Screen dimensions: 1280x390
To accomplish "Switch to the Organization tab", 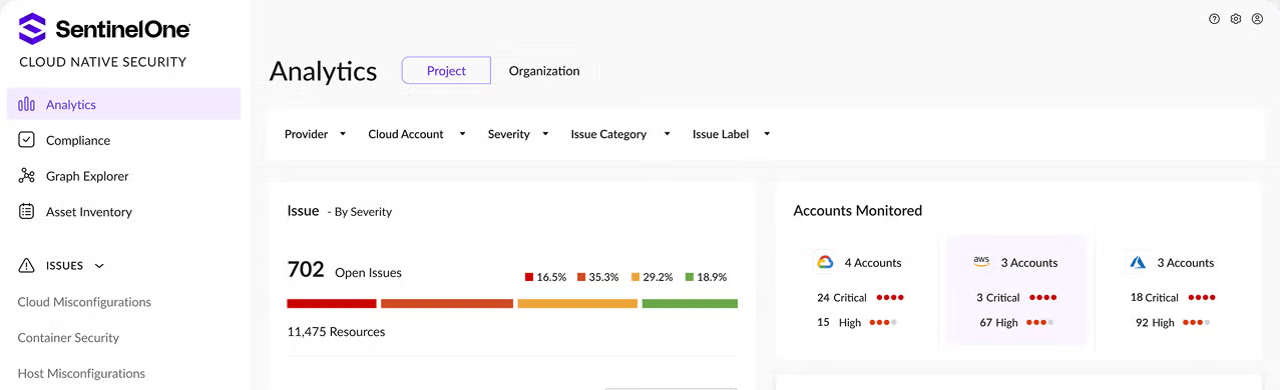I will [x=544, y=71].
